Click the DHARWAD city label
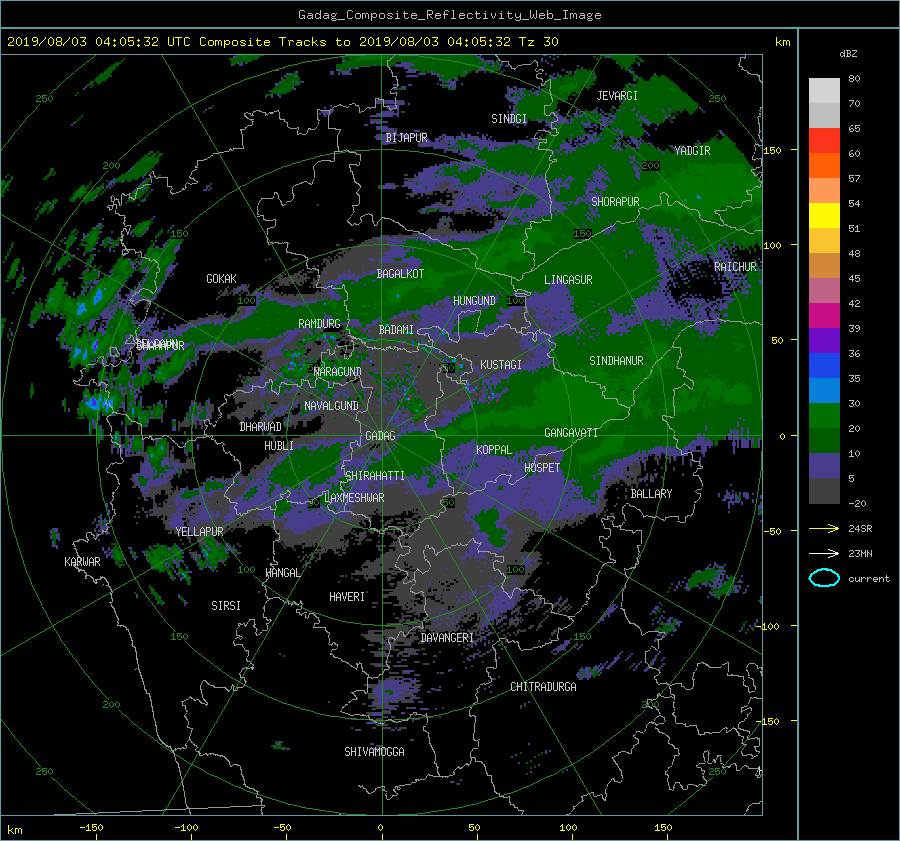 pyautogui.click(x=261, y=427)
